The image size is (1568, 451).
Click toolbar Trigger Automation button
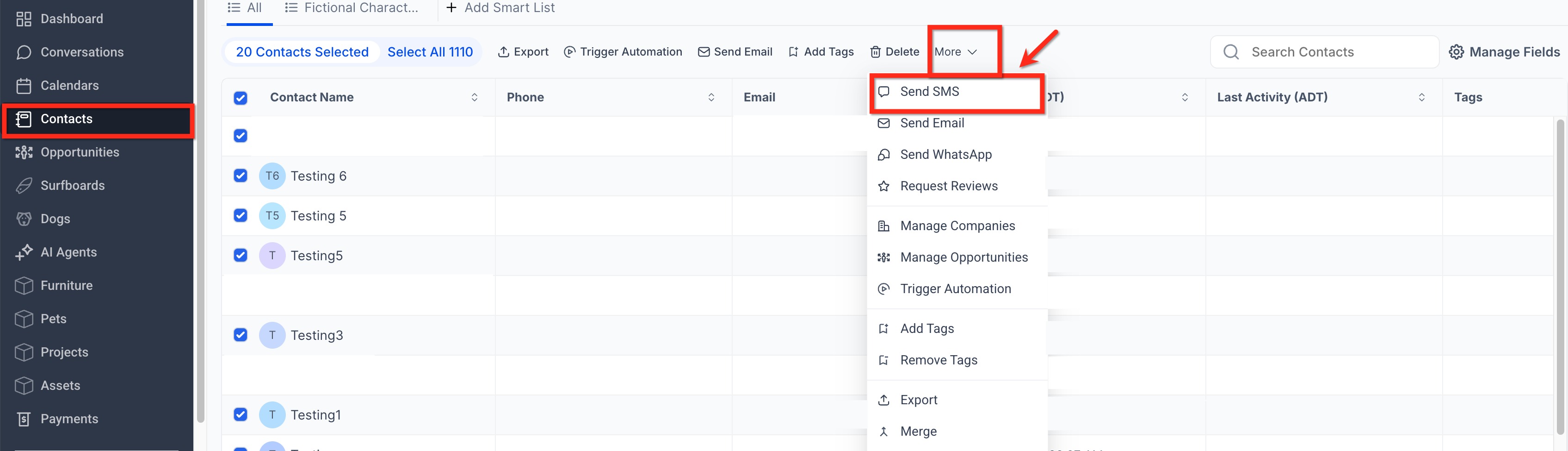pos(623,52)
